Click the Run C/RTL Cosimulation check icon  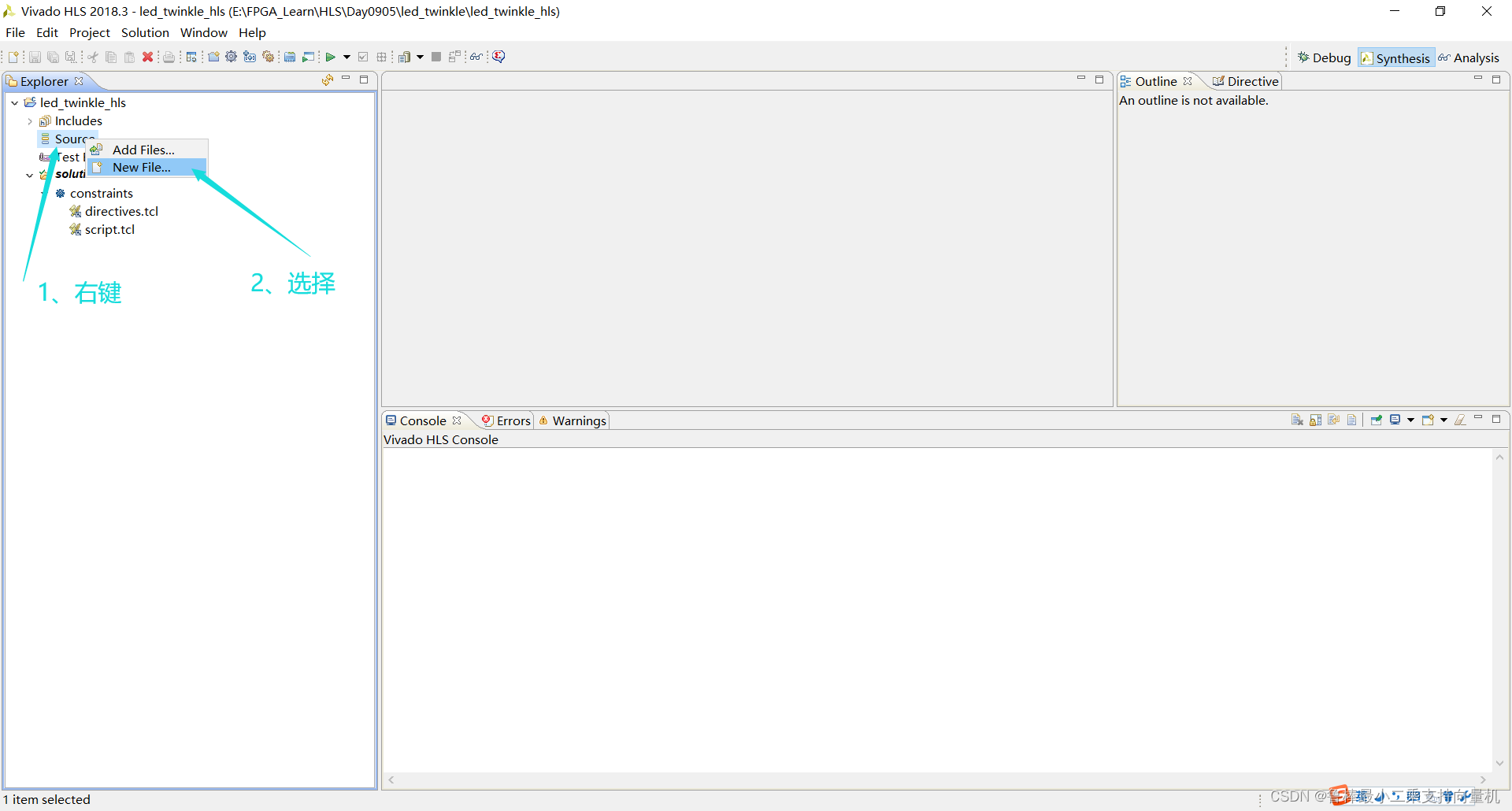click(363, 57)
